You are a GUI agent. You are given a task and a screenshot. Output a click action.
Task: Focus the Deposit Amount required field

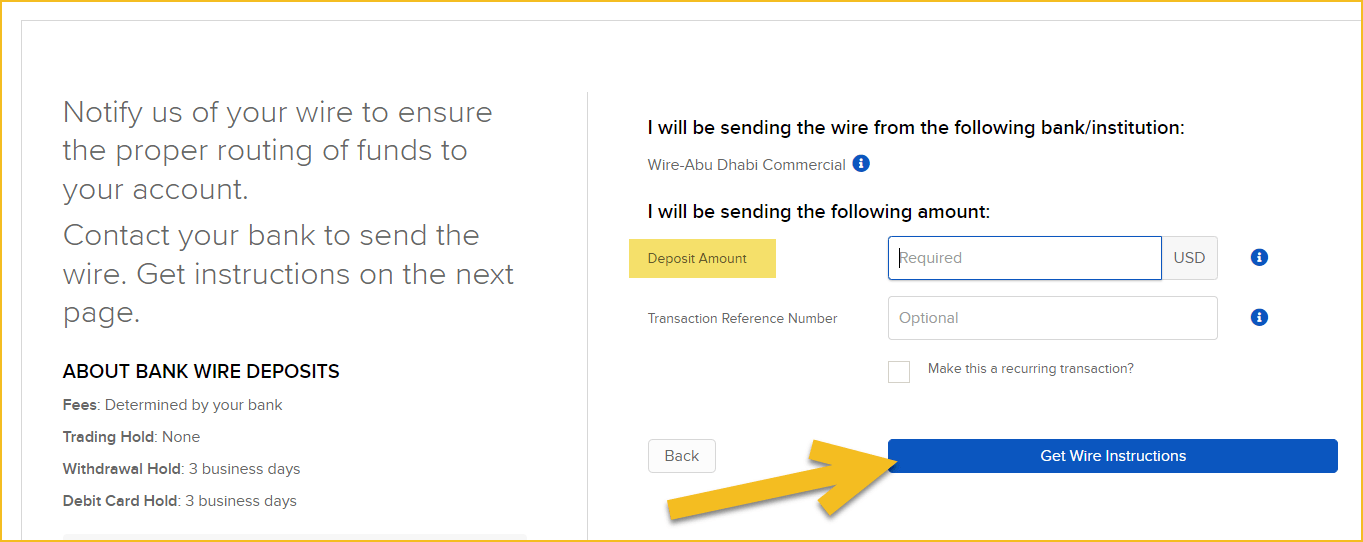pos(1025,258)
